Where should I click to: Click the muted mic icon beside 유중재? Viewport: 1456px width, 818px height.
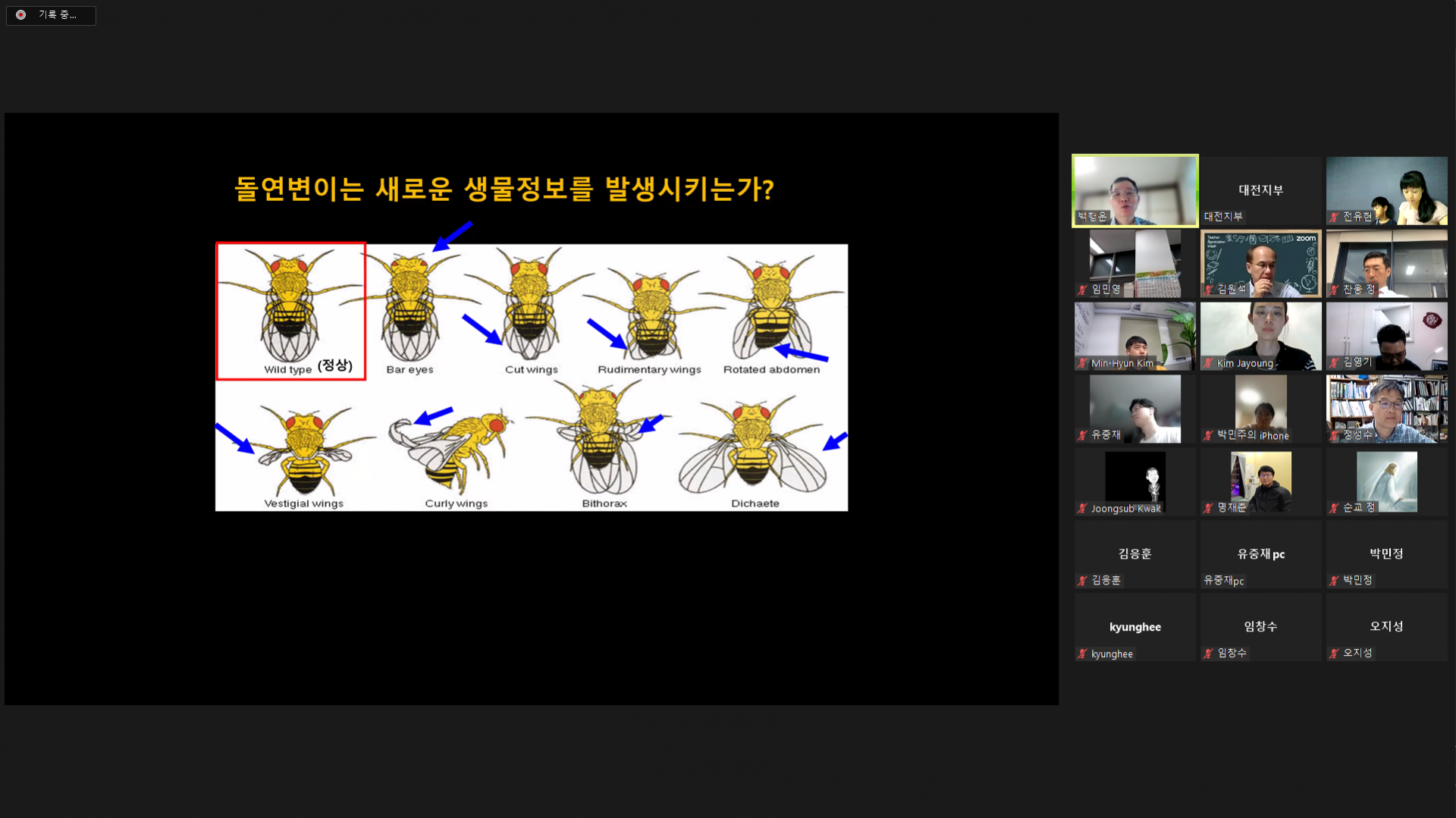[1083, 435]
